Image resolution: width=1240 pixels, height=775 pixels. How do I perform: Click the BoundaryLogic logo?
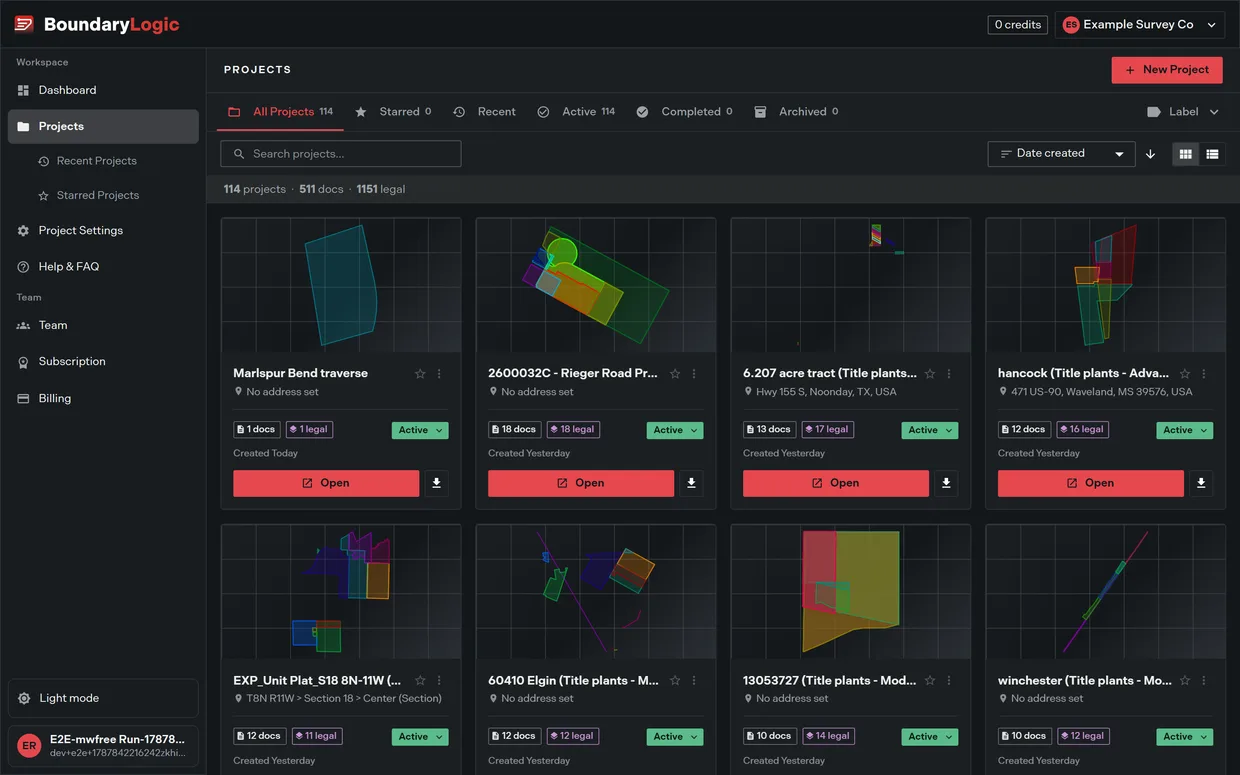click(x=97, y=25)
